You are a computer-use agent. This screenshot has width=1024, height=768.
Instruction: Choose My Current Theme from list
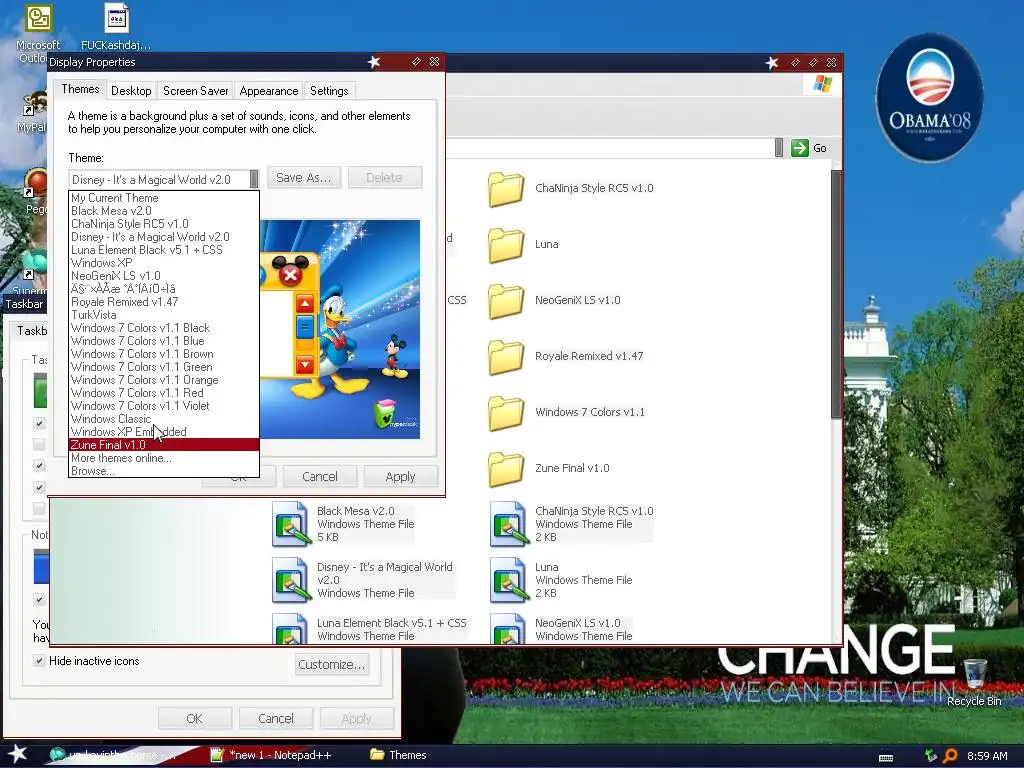(x=164, y=198)
